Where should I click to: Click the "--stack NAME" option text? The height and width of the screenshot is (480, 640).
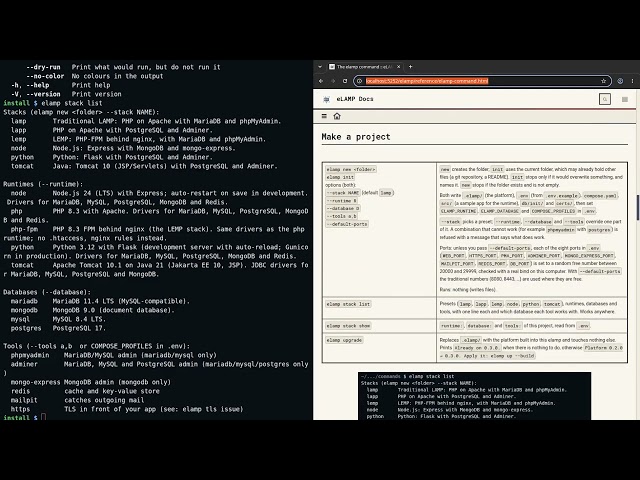(343, 193)
